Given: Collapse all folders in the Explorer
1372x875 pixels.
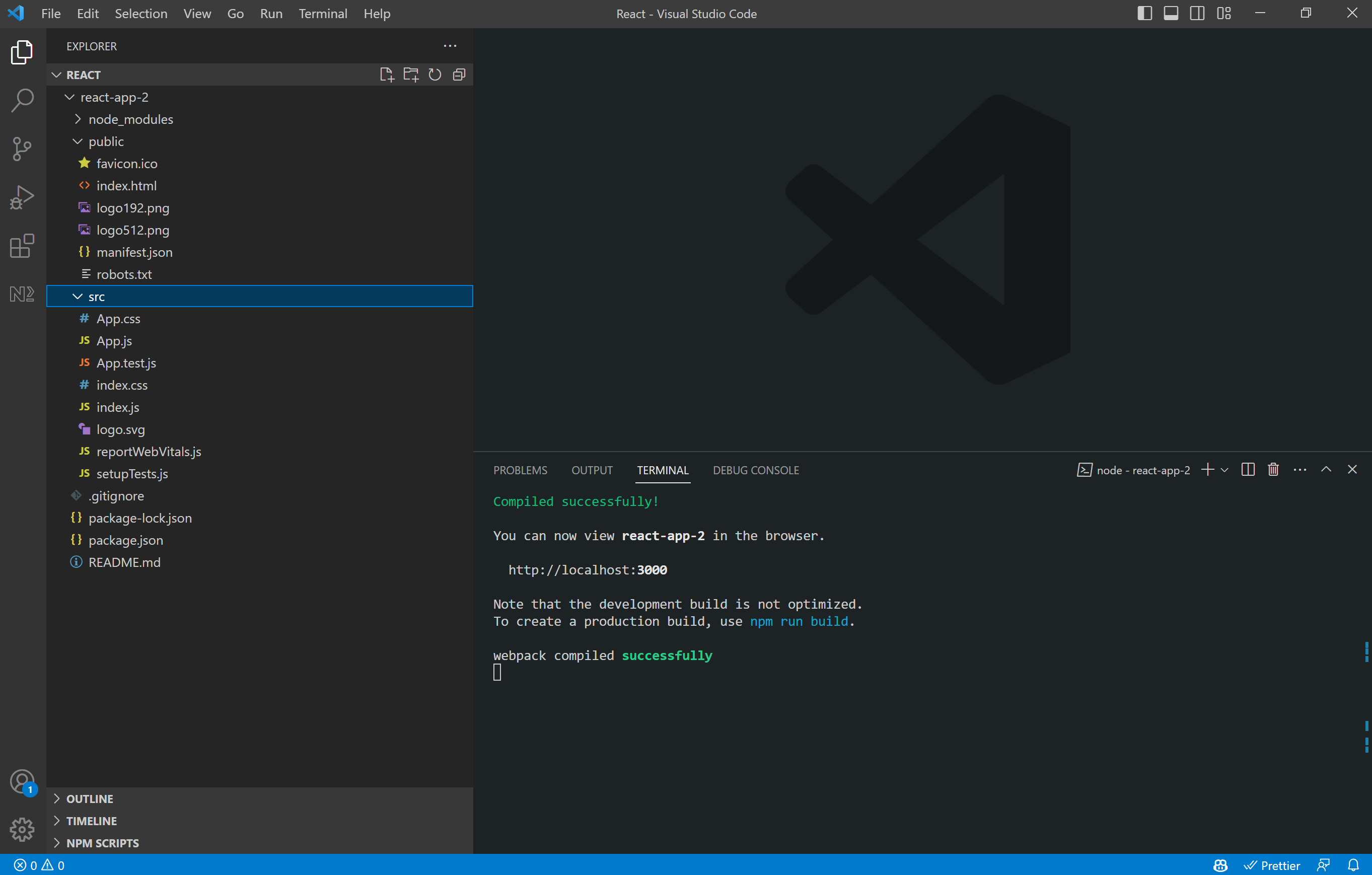Looking at the screenshot, I should [459, 75].
